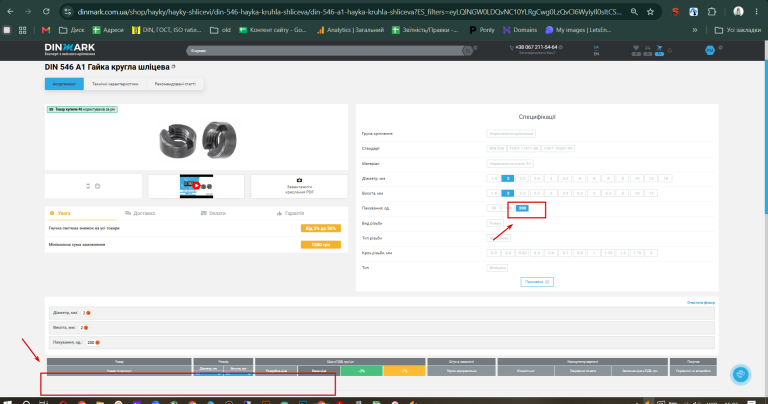The width and height of the screenshot is (768, 404).
Task: Open the notifications bell icon
Action: click(670, 50)
